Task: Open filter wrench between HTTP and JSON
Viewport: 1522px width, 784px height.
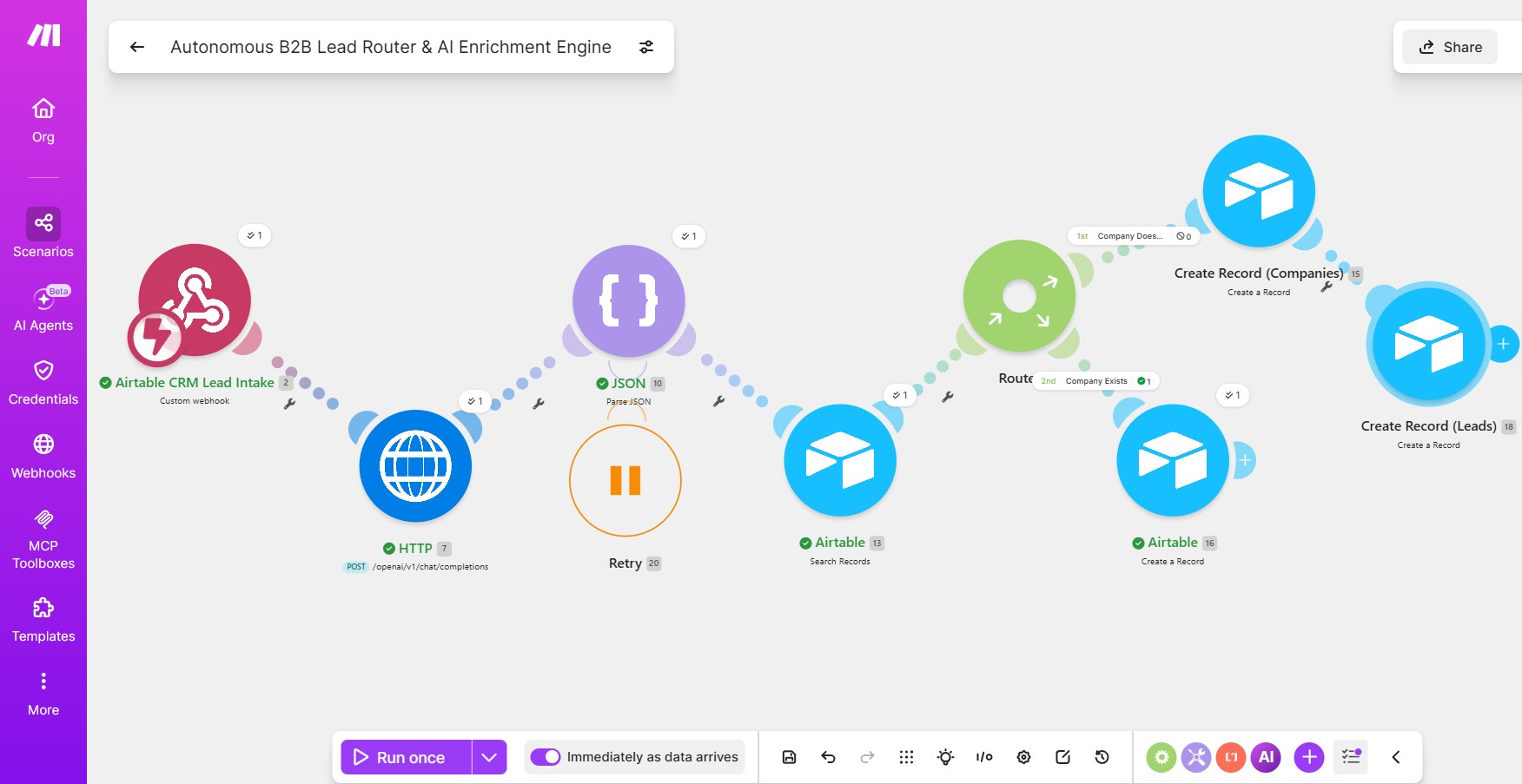Action: point(539,403)
